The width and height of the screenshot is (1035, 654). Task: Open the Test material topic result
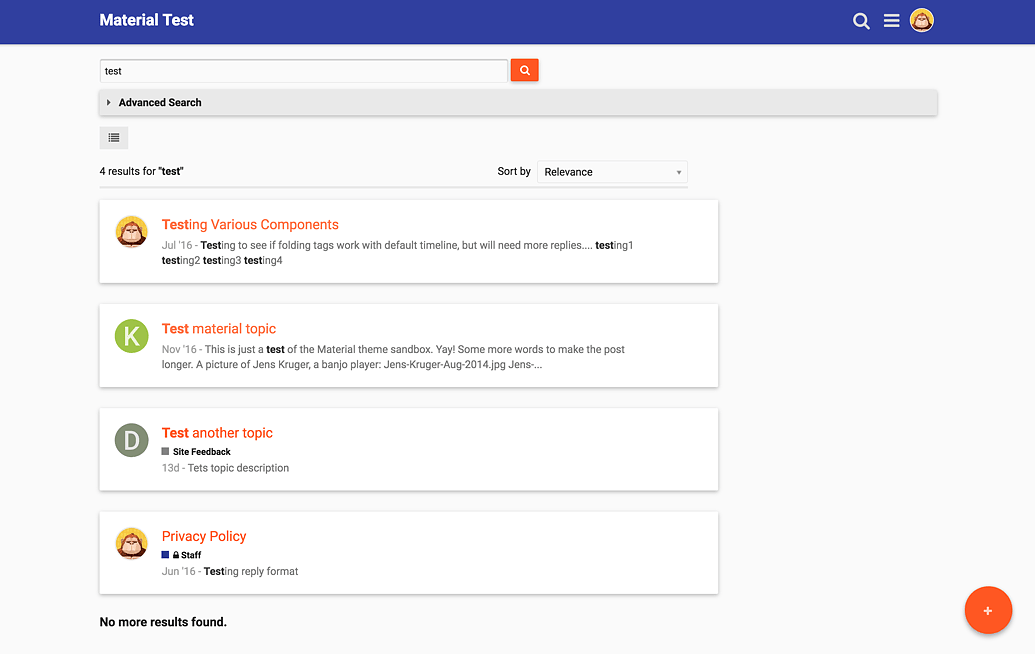pos(219,329)
